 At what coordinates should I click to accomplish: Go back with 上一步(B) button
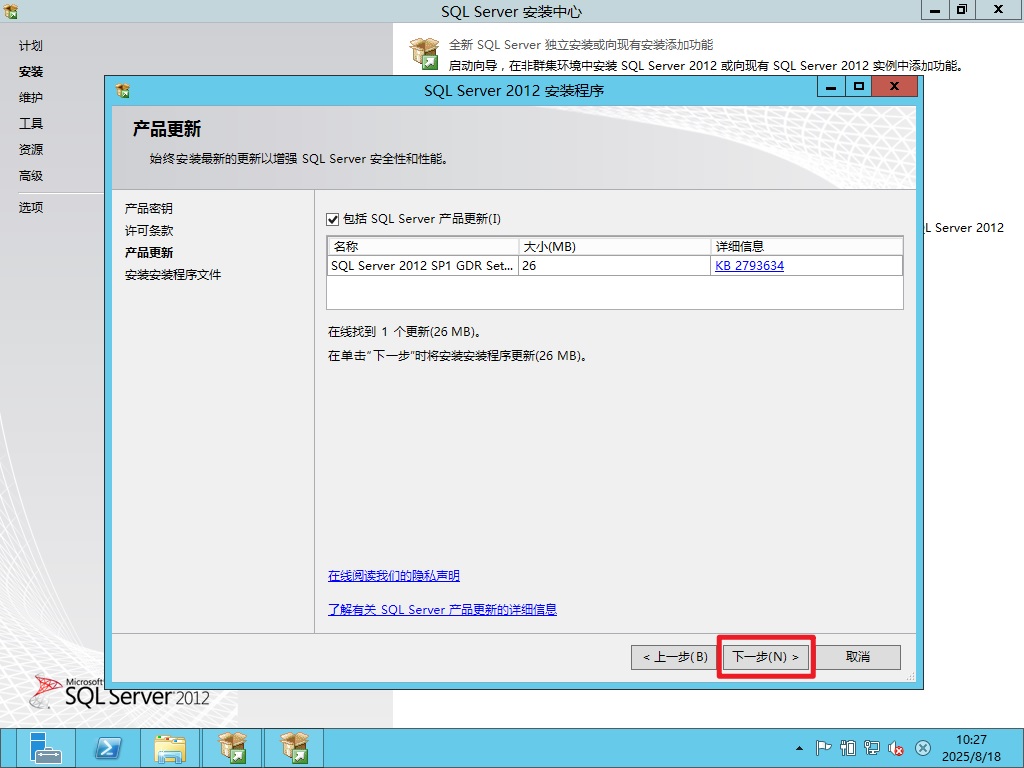coord(675,657)
